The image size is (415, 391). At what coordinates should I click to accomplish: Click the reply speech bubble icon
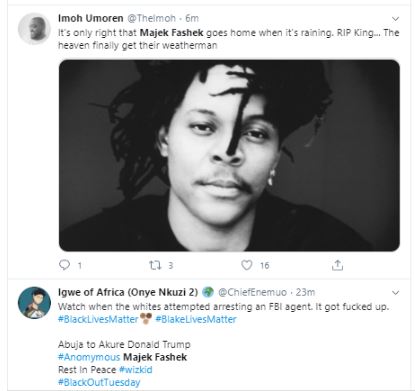click(64, 265)
